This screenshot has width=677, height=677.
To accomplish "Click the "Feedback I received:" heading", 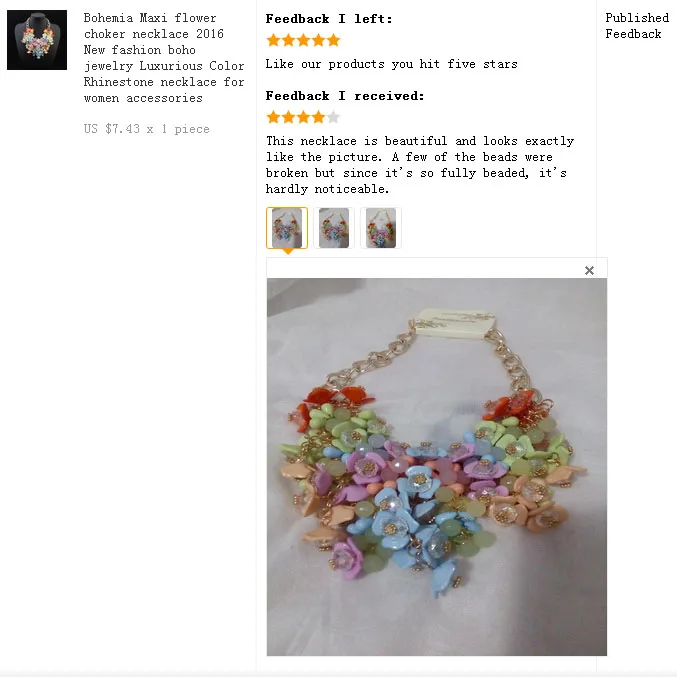I will pos(345,96).
